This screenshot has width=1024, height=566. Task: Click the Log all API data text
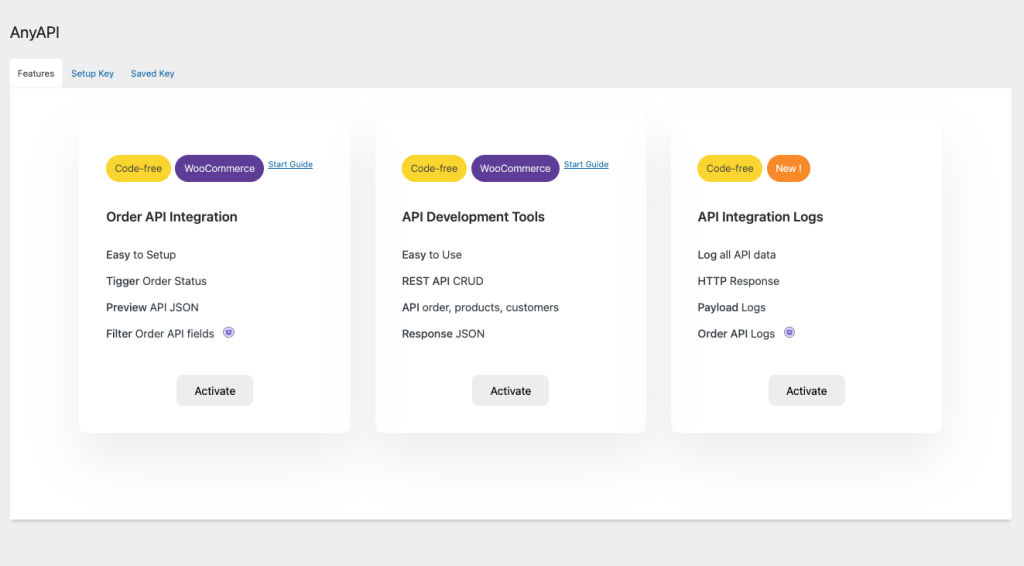pyautogui.click(x=737, y=255)
